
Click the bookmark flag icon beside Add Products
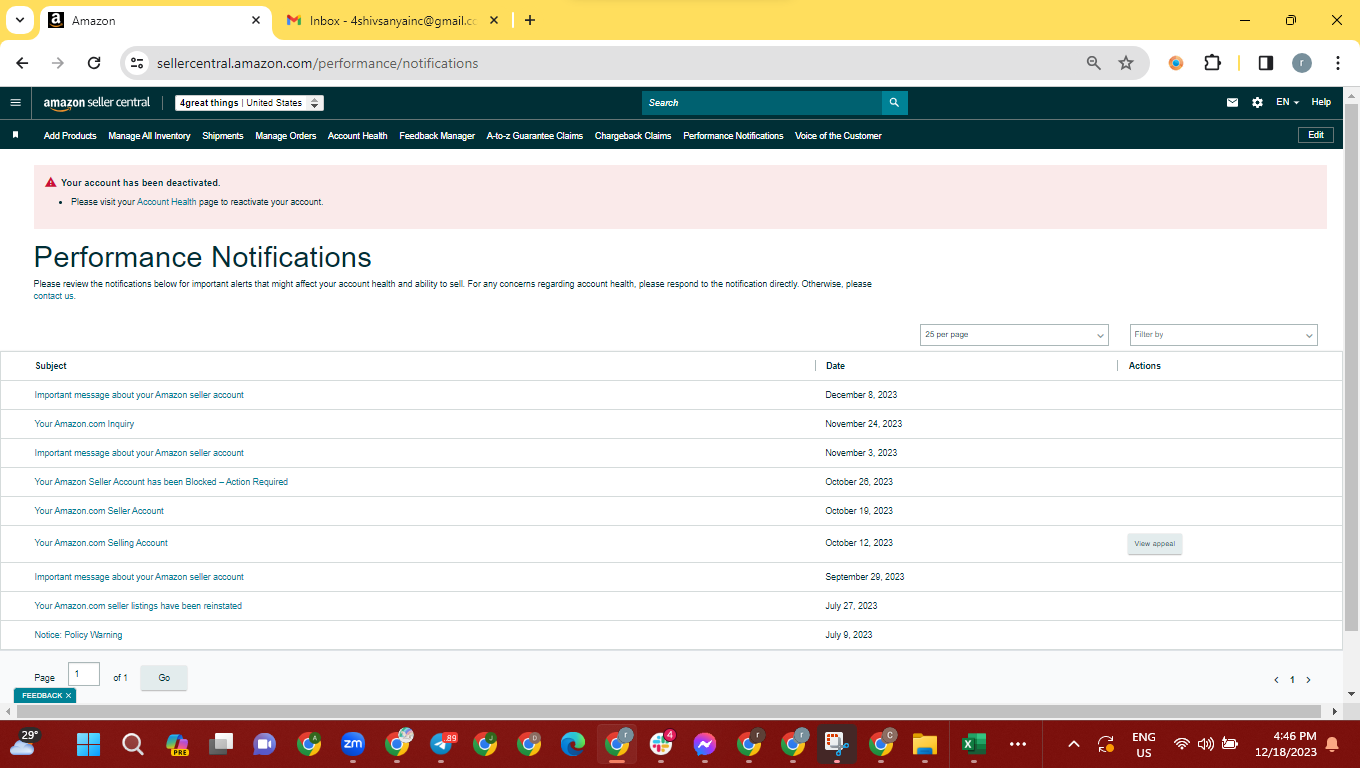coord(15,135)
